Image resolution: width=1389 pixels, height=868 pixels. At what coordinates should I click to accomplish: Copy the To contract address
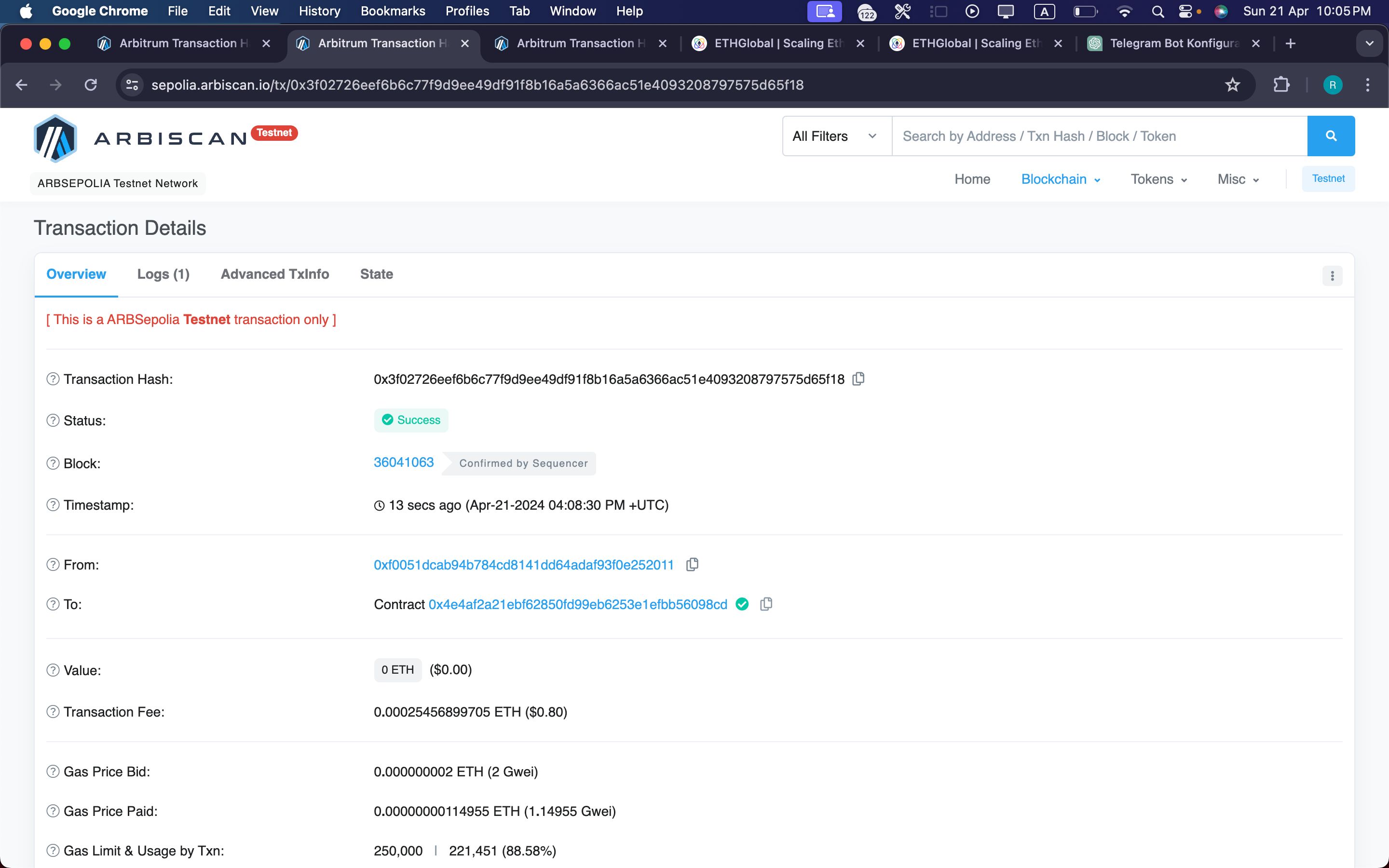point(766,604)
